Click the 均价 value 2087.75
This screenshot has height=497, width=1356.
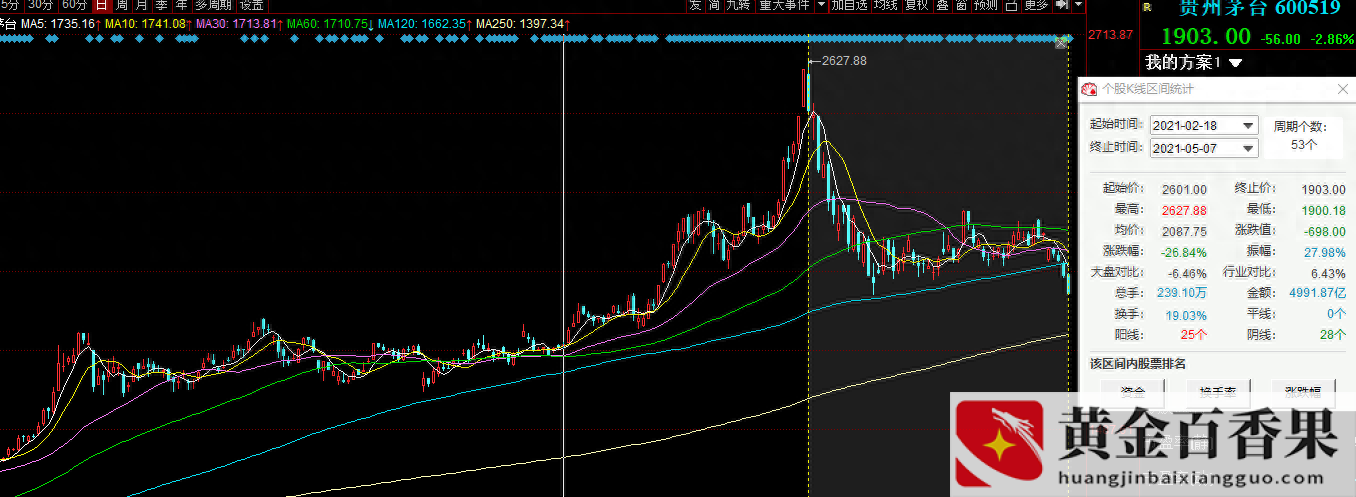1185,231
